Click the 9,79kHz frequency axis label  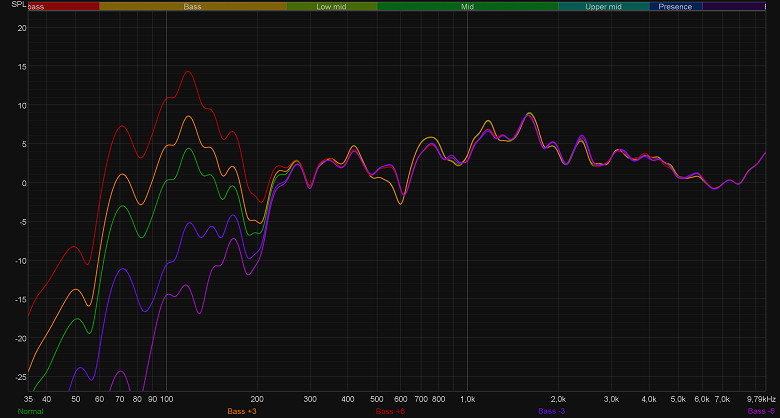coord(761,399)
